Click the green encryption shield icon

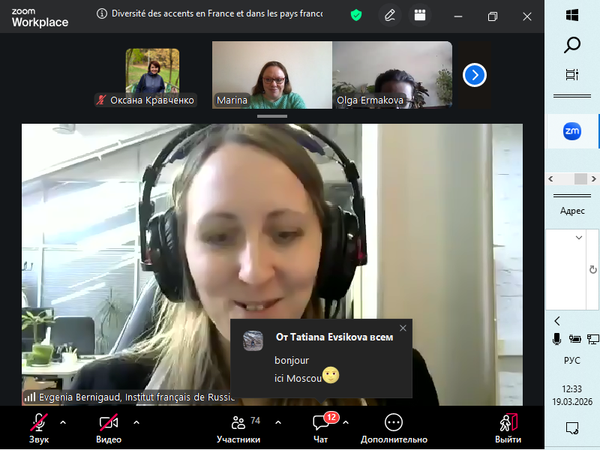pyautogui.click(x=356, y=15)
